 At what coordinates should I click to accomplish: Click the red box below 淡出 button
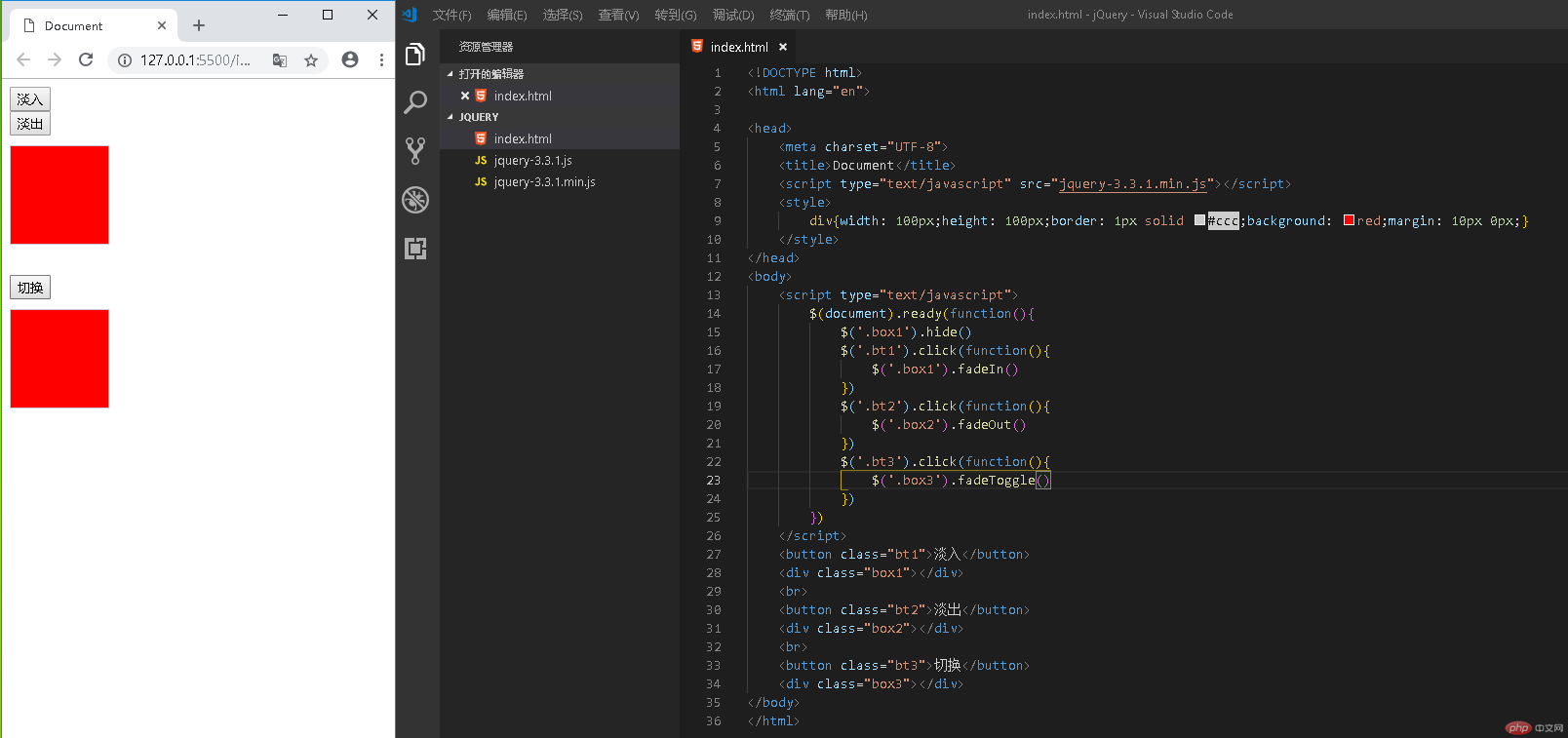(x=59, y=195)
